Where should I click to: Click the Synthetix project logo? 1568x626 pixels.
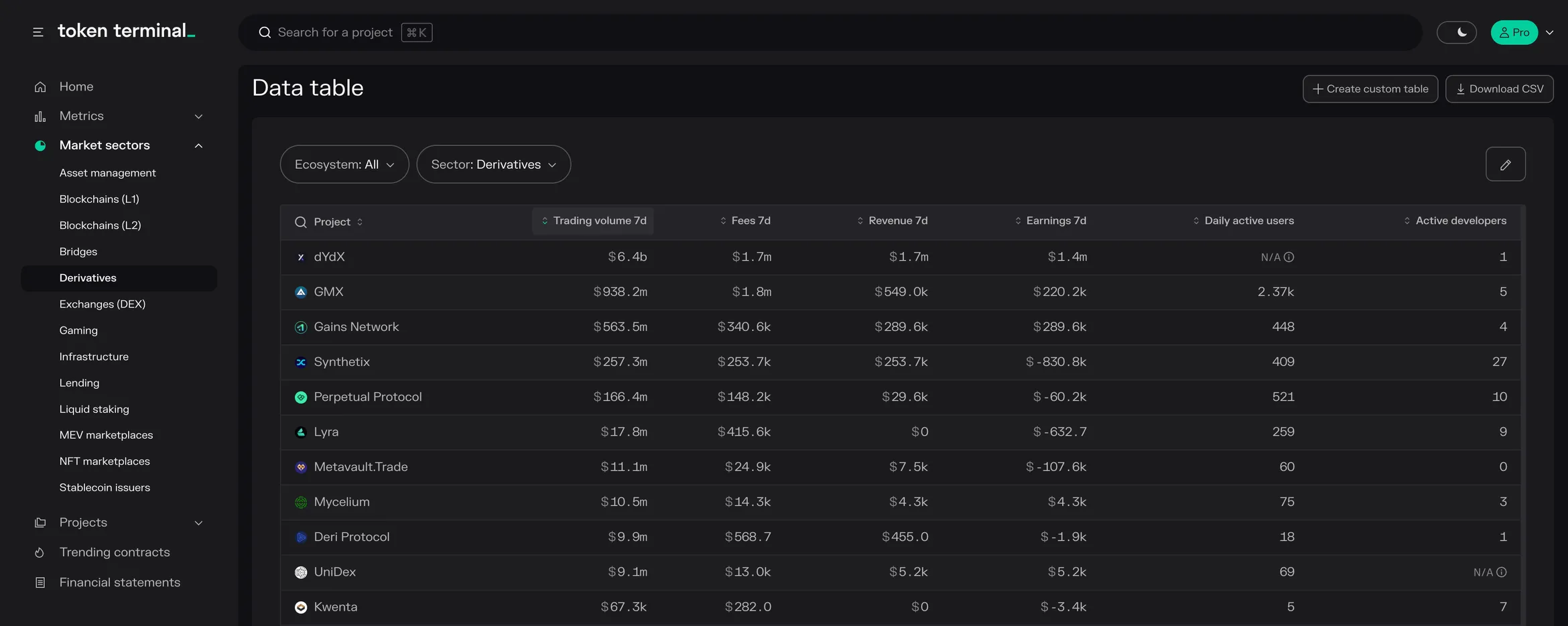301,363
